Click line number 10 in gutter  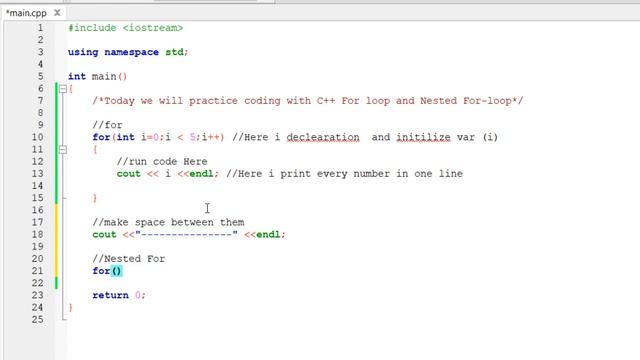click(x=38, y=137)
